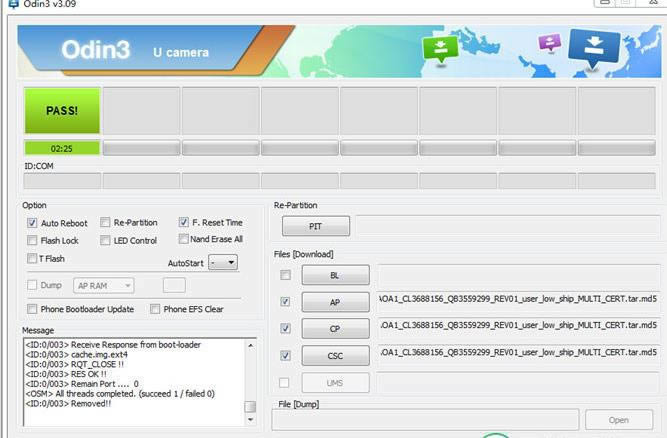Click the purple transfer icon in banner
Image resolution: width=667 pixels, height=438 pixels.
pyautogui.click(x=548, y=43)
